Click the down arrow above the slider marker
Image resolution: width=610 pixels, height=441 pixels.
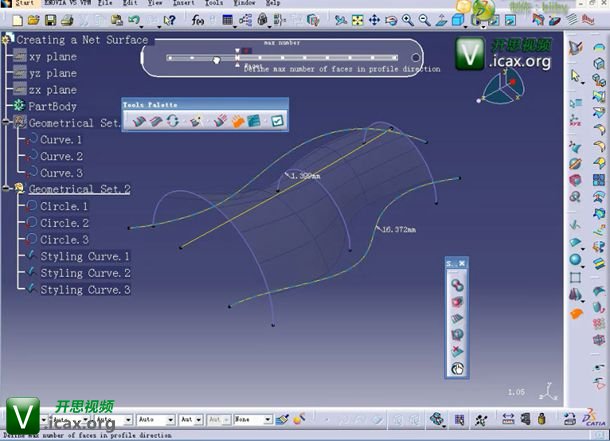pos(237,51)
